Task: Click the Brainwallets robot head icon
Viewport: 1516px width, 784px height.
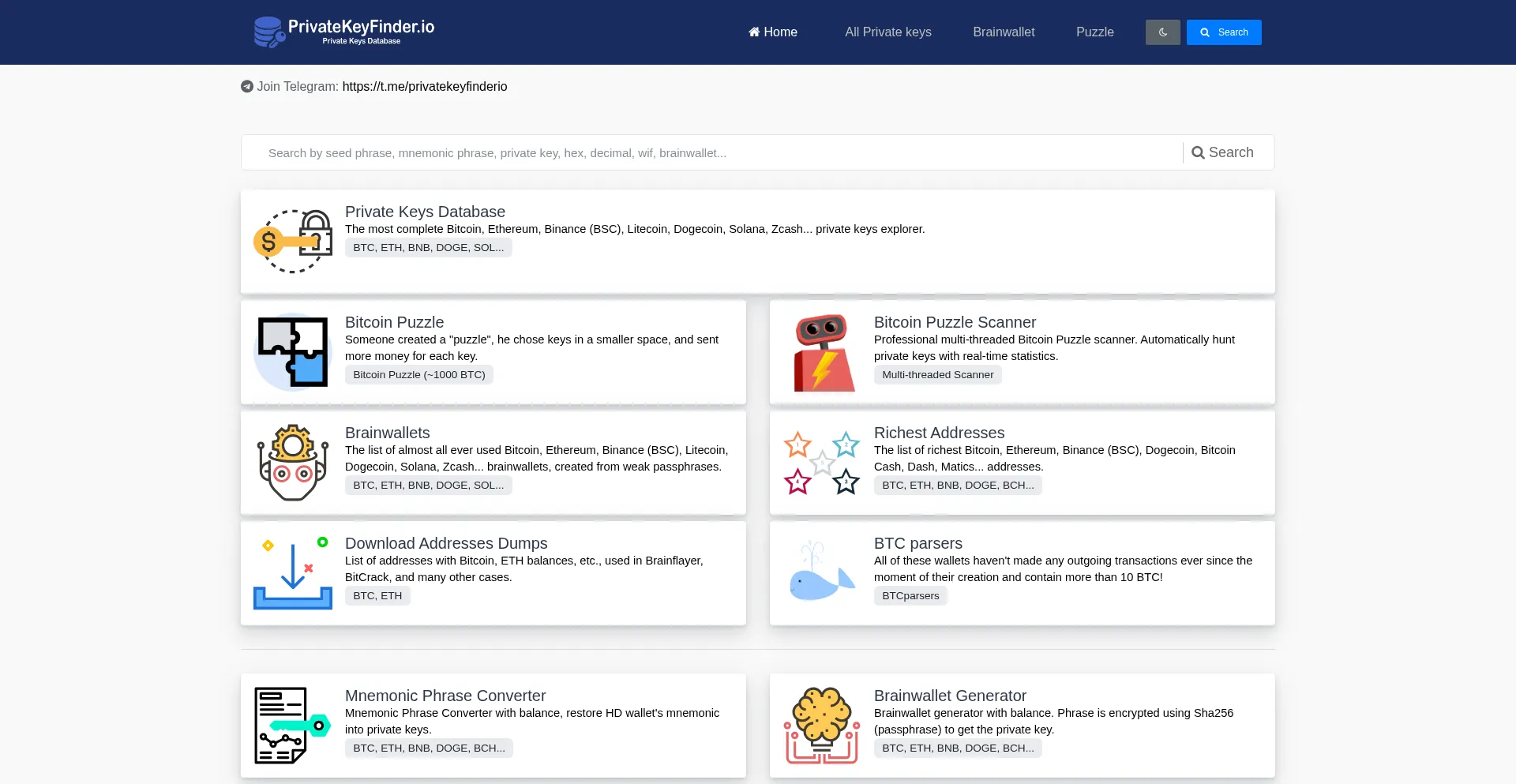Action: tap(293, 462)
